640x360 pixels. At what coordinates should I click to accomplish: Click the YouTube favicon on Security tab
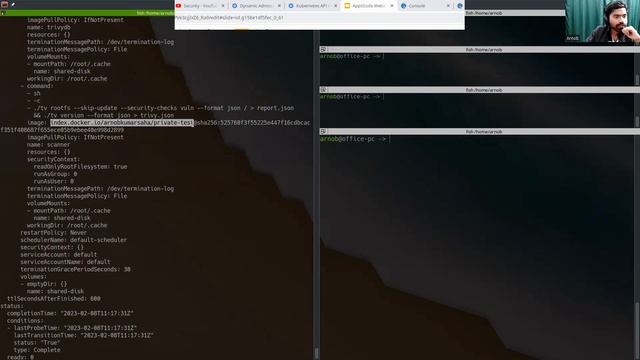tap(178, 6)
